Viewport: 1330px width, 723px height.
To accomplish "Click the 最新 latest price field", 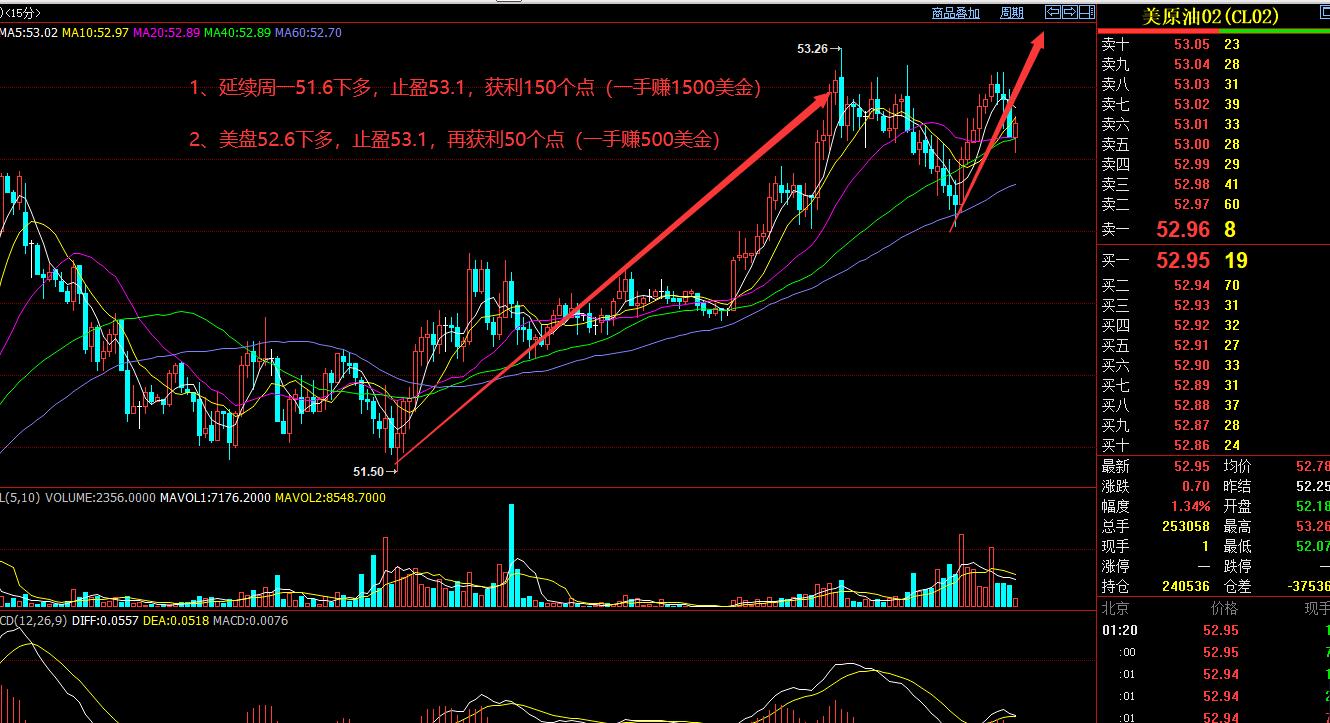I will click(1156, 466).
